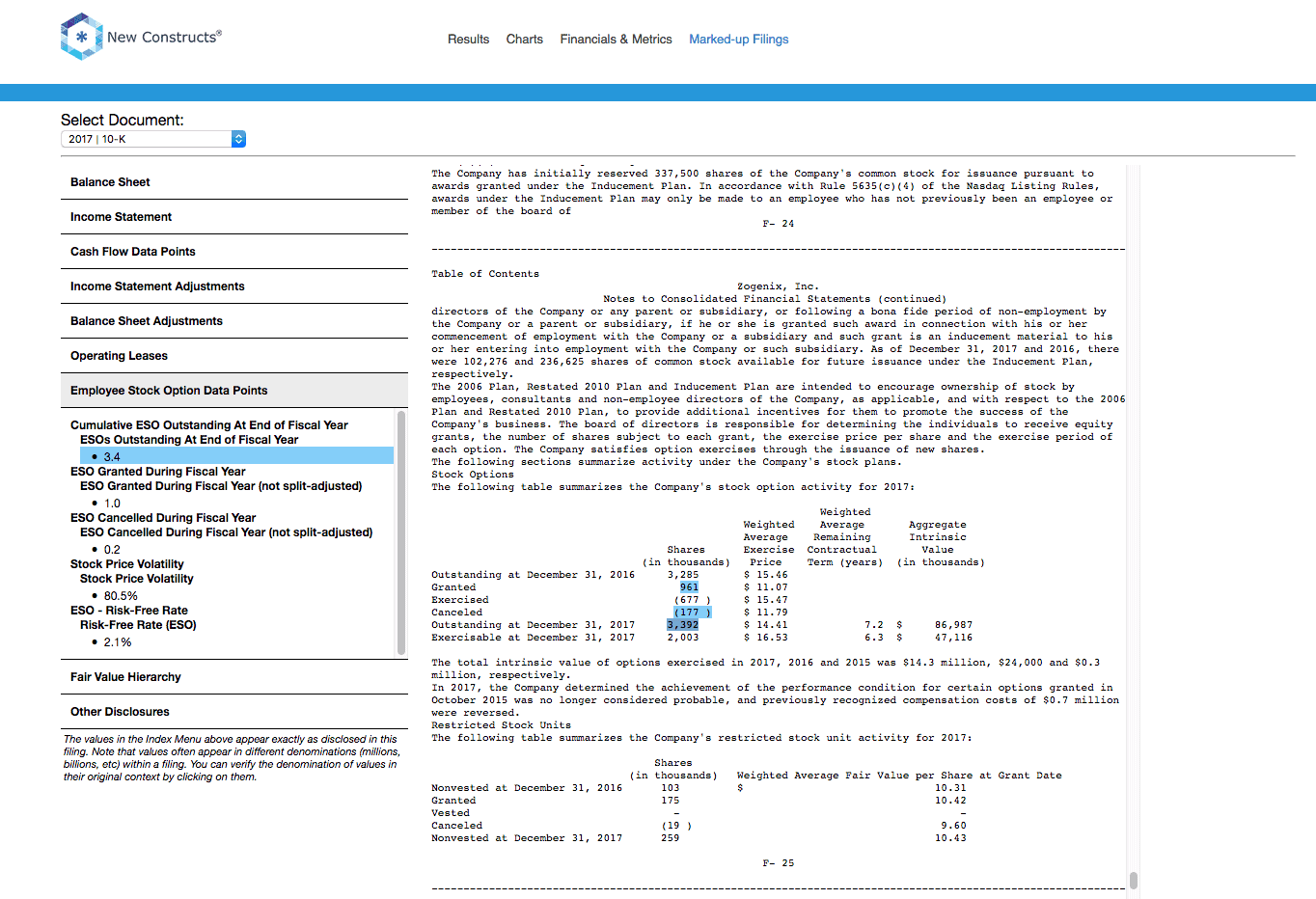
Task: Expand the Balance Sheet Adjustments section
Action: [x=234, y=321]
